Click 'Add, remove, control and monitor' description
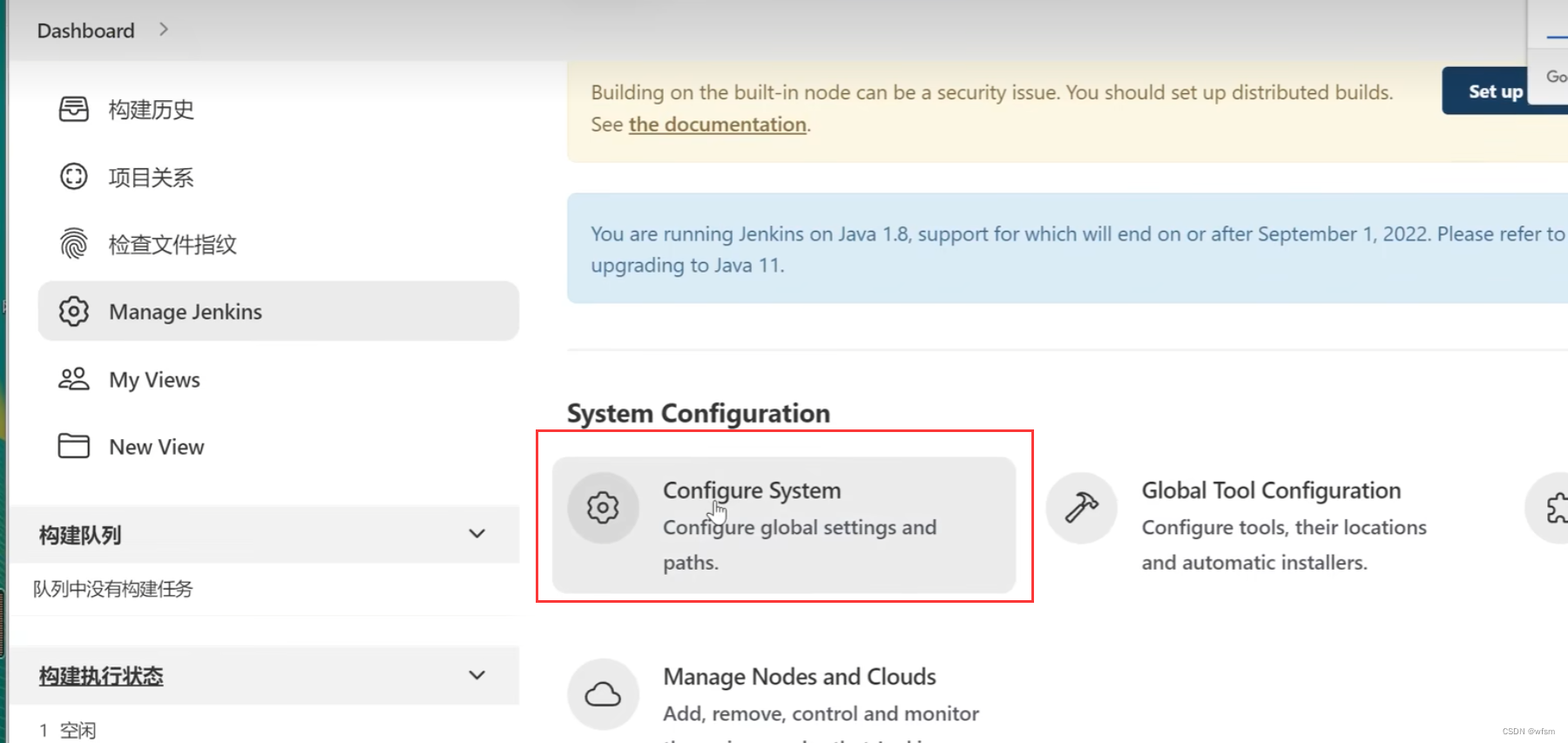 [x=821, y=713]
